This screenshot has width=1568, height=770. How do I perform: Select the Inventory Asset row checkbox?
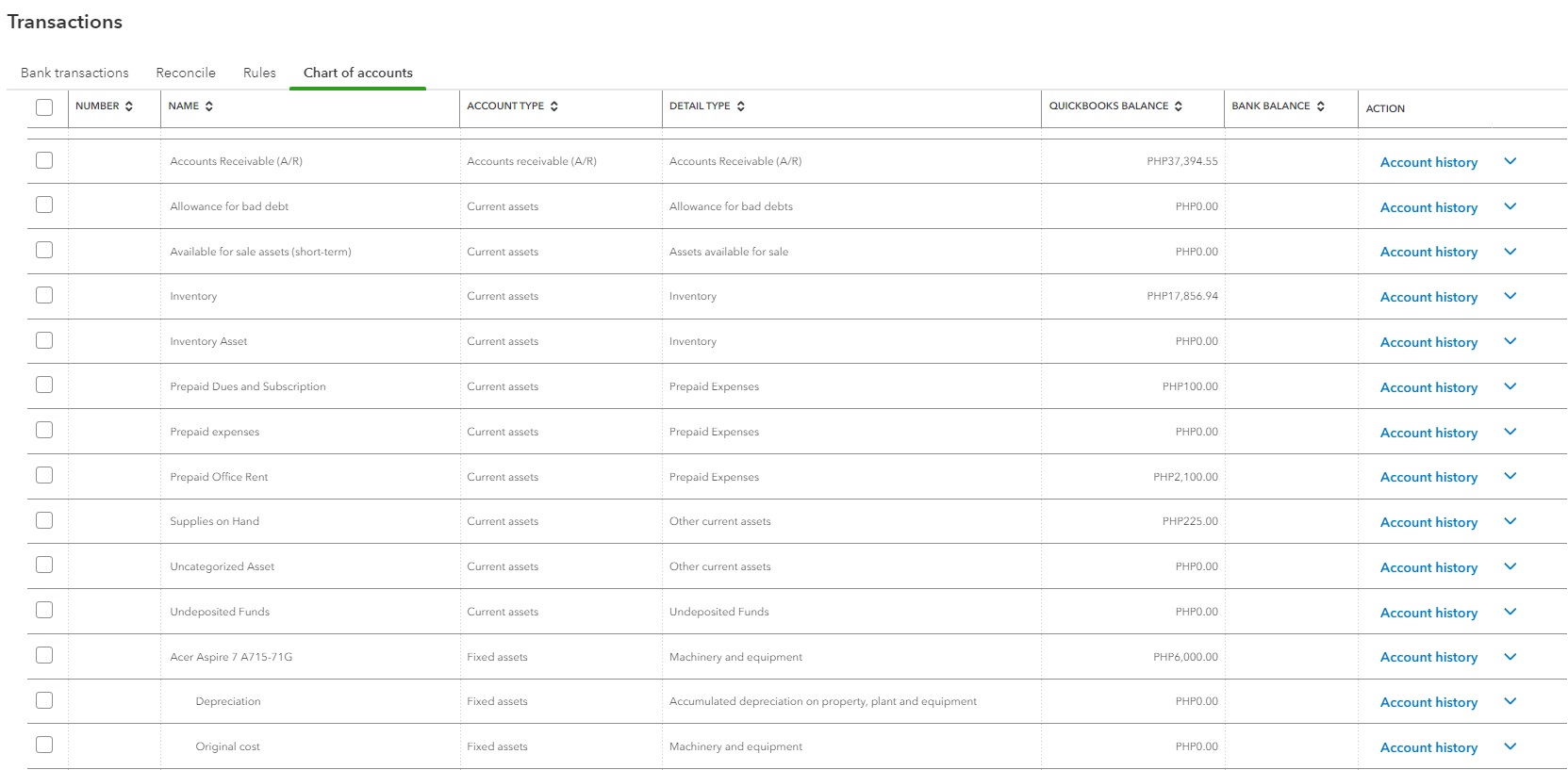pos(44,340)
